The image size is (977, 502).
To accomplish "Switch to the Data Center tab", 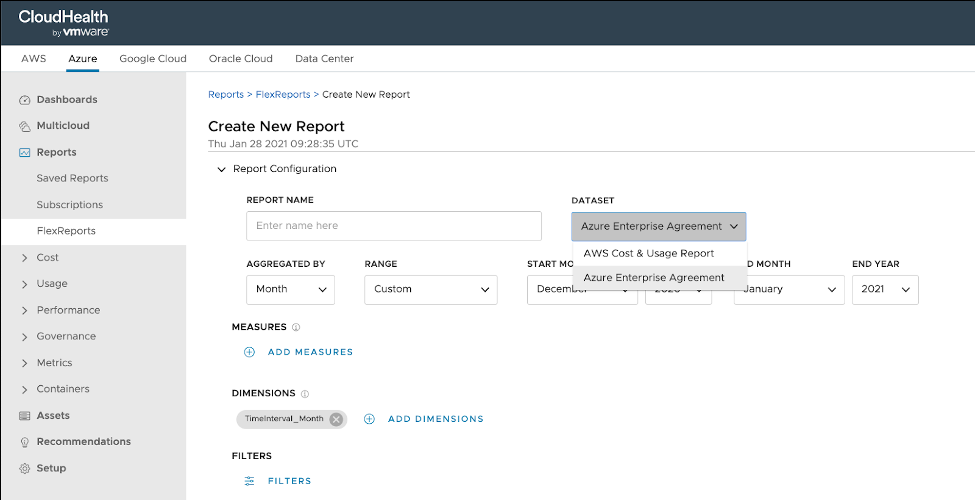I will point(324,59).
